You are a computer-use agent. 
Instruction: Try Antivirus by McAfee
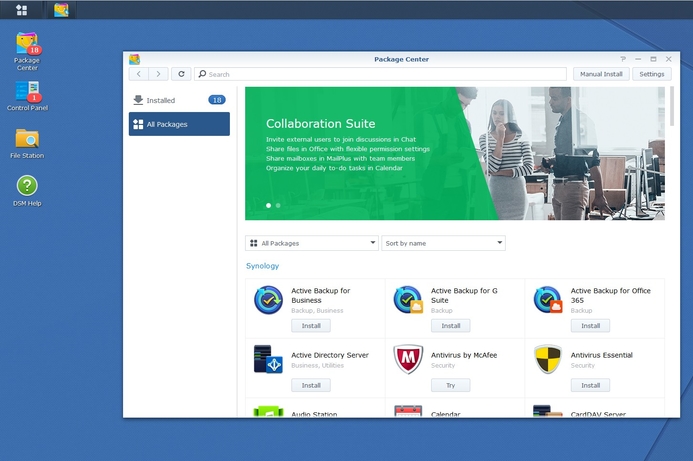point(450,385)
